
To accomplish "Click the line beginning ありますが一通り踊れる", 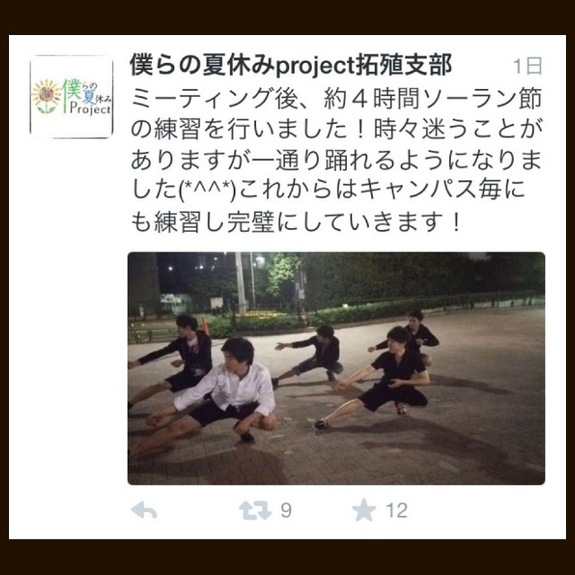I will point(336,160).
